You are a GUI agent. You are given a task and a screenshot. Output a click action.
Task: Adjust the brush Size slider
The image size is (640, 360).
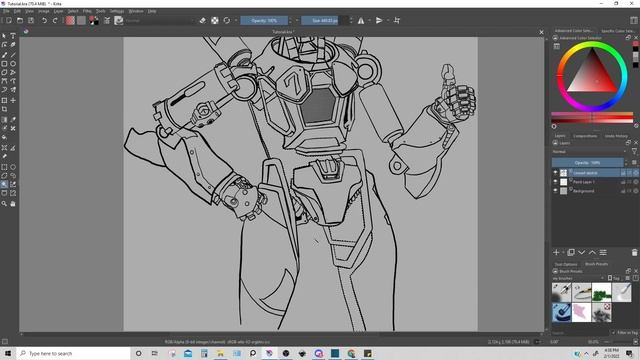[x=325, y=20]
